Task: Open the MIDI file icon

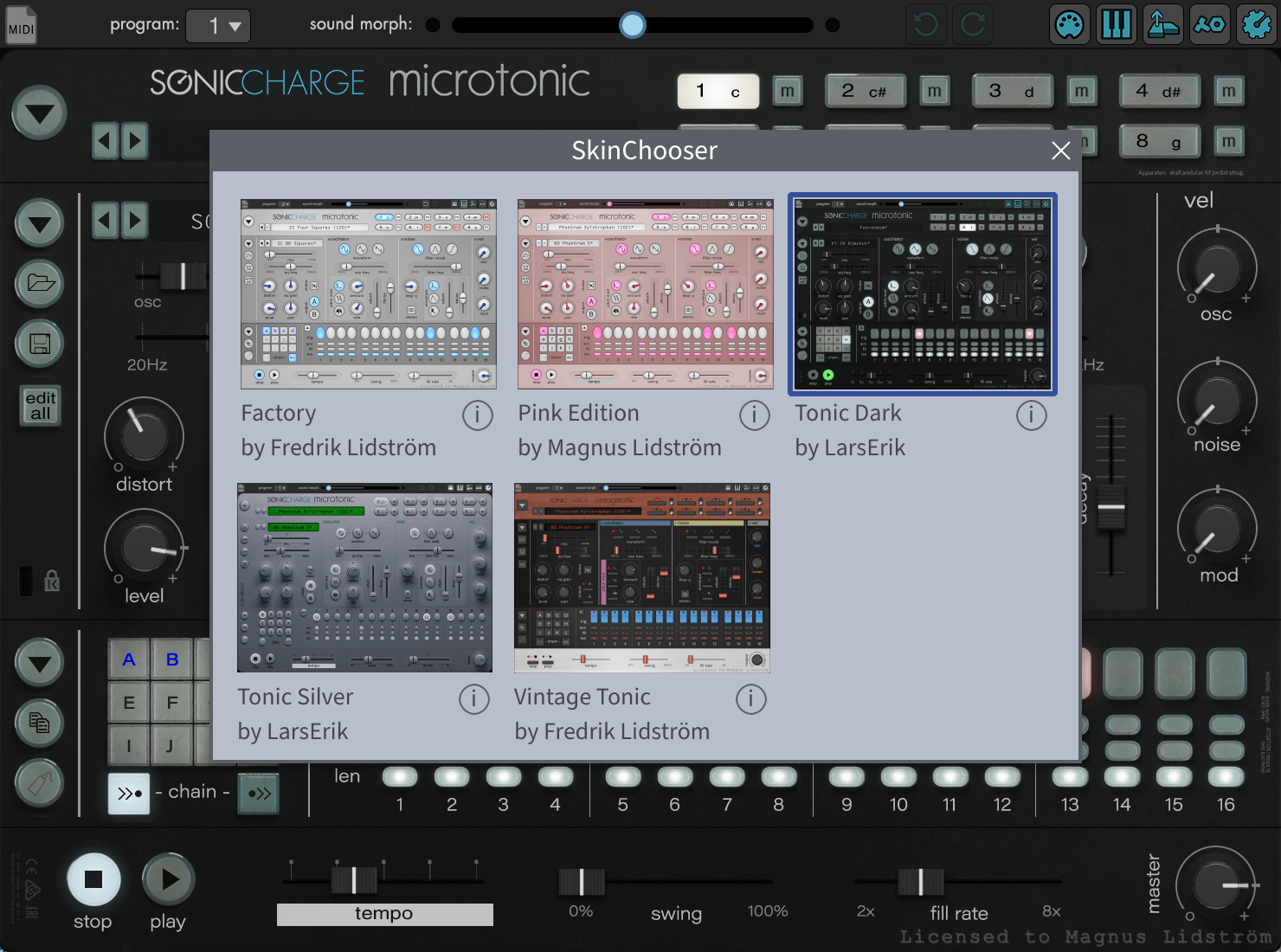Action: click(21, 24)
